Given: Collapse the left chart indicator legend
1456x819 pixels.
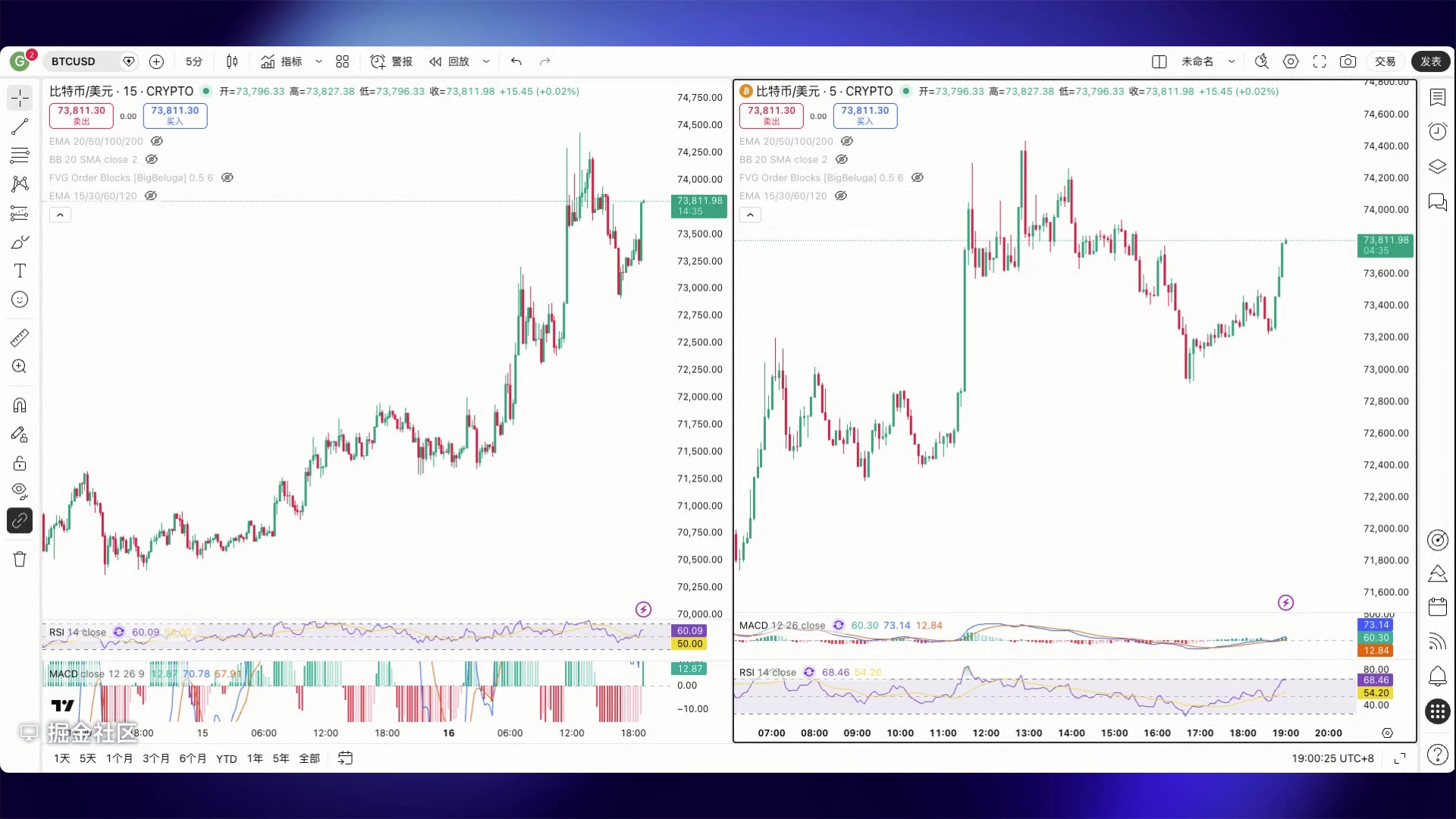Looking at the screenshot, I should point(60,215).
